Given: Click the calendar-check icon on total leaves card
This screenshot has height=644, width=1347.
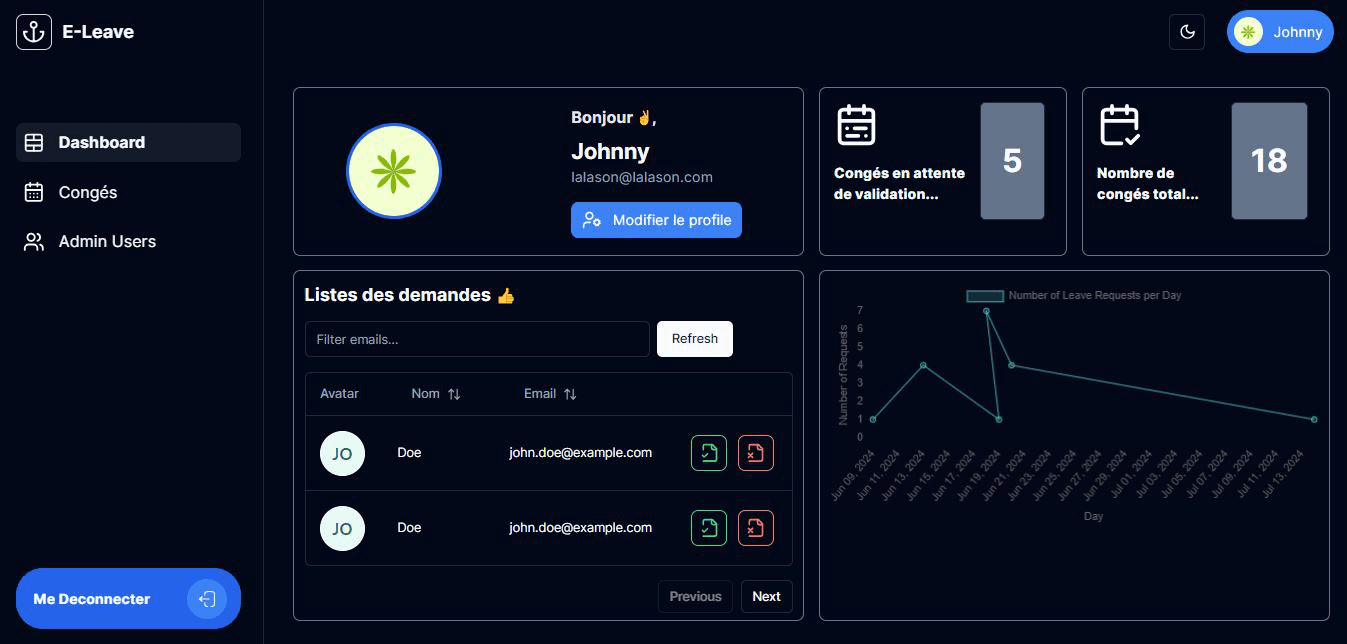Looking at the screenshot, I should [x=1120, y=125].
